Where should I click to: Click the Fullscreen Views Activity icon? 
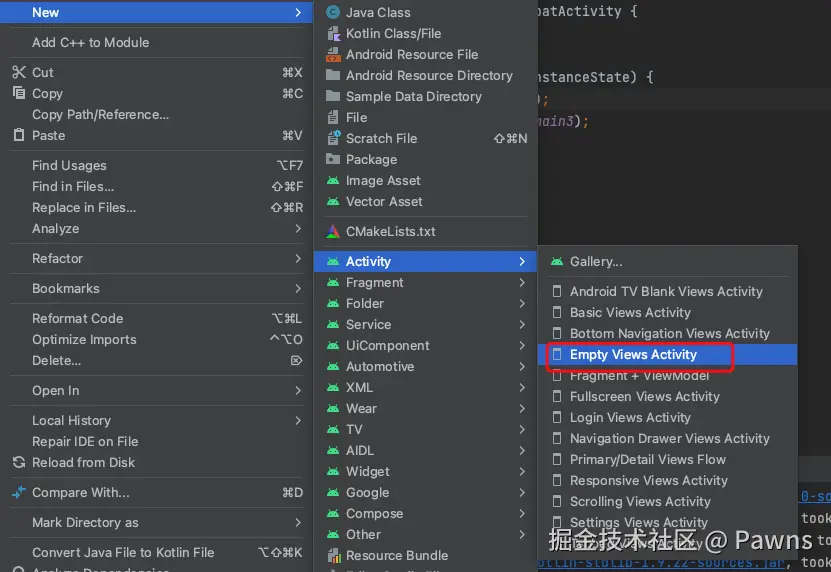(556, 397)
